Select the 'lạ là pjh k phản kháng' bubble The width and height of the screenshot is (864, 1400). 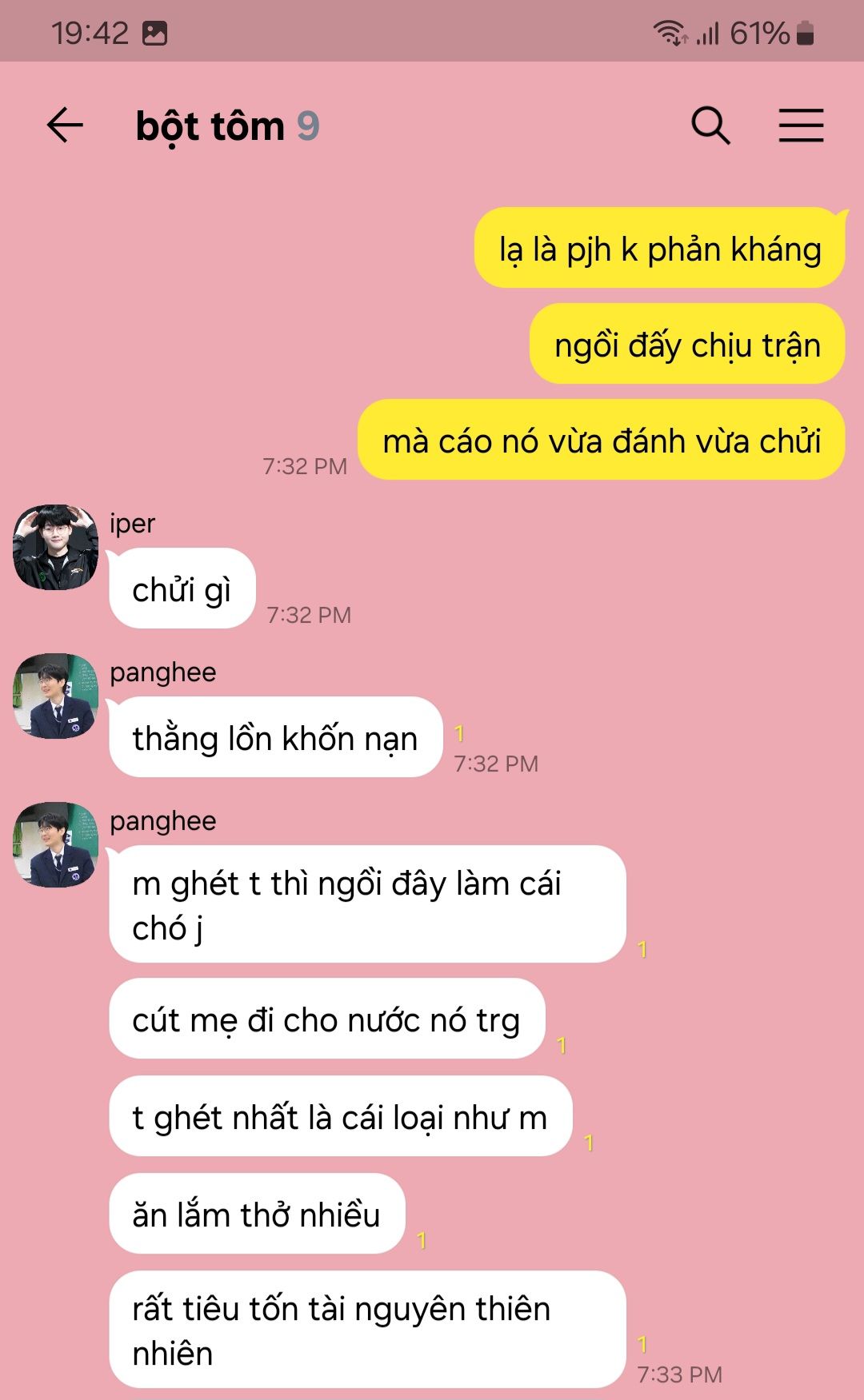tap(660, 248)
